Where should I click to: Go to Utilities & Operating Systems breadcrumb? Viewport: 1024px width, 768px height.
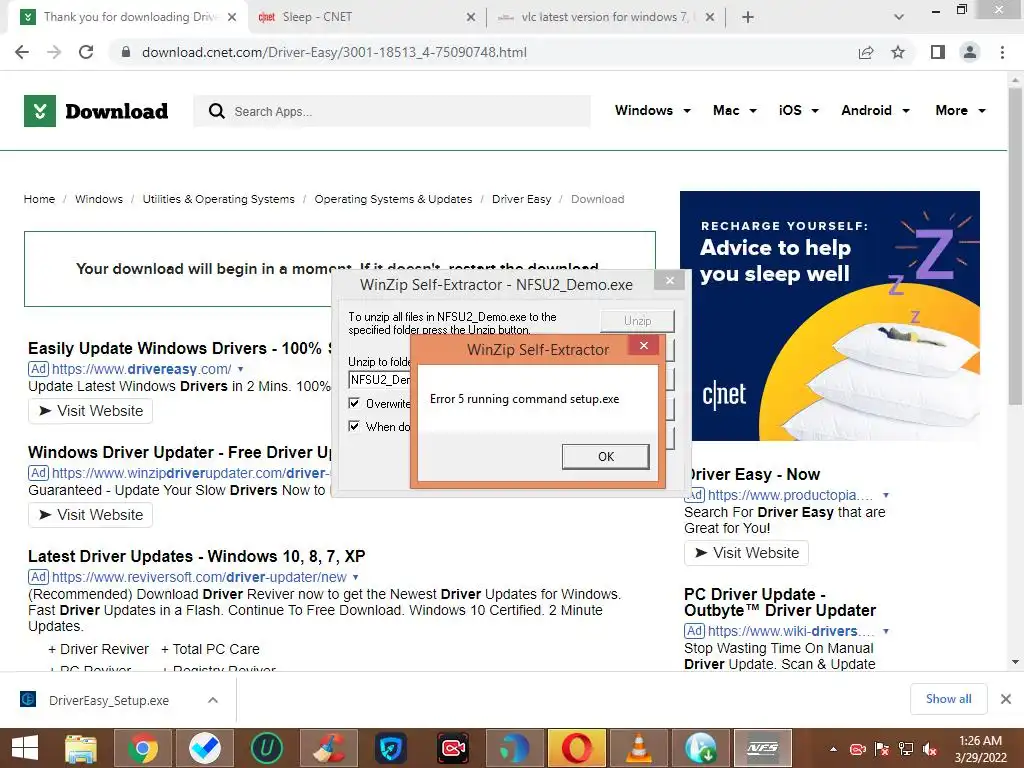pyautogui.click(x=219, y=199)
